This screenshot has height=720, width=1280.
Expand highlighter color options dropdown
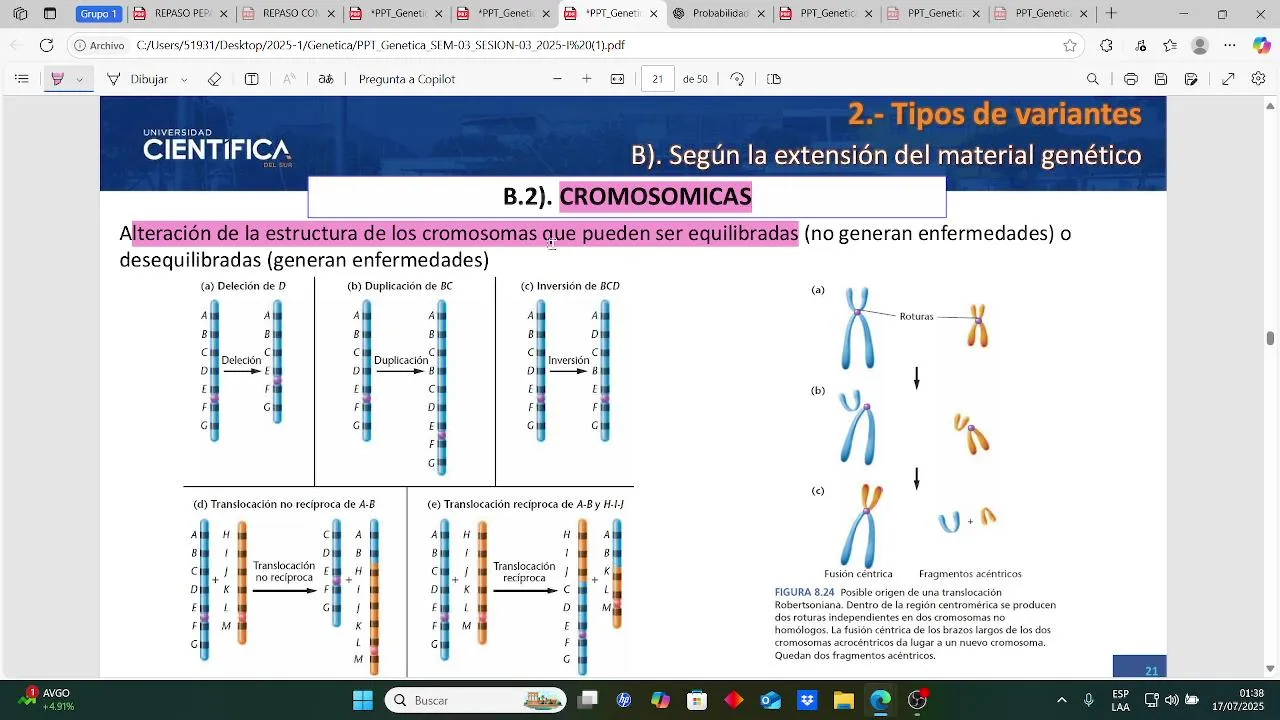tap(80, 79)
